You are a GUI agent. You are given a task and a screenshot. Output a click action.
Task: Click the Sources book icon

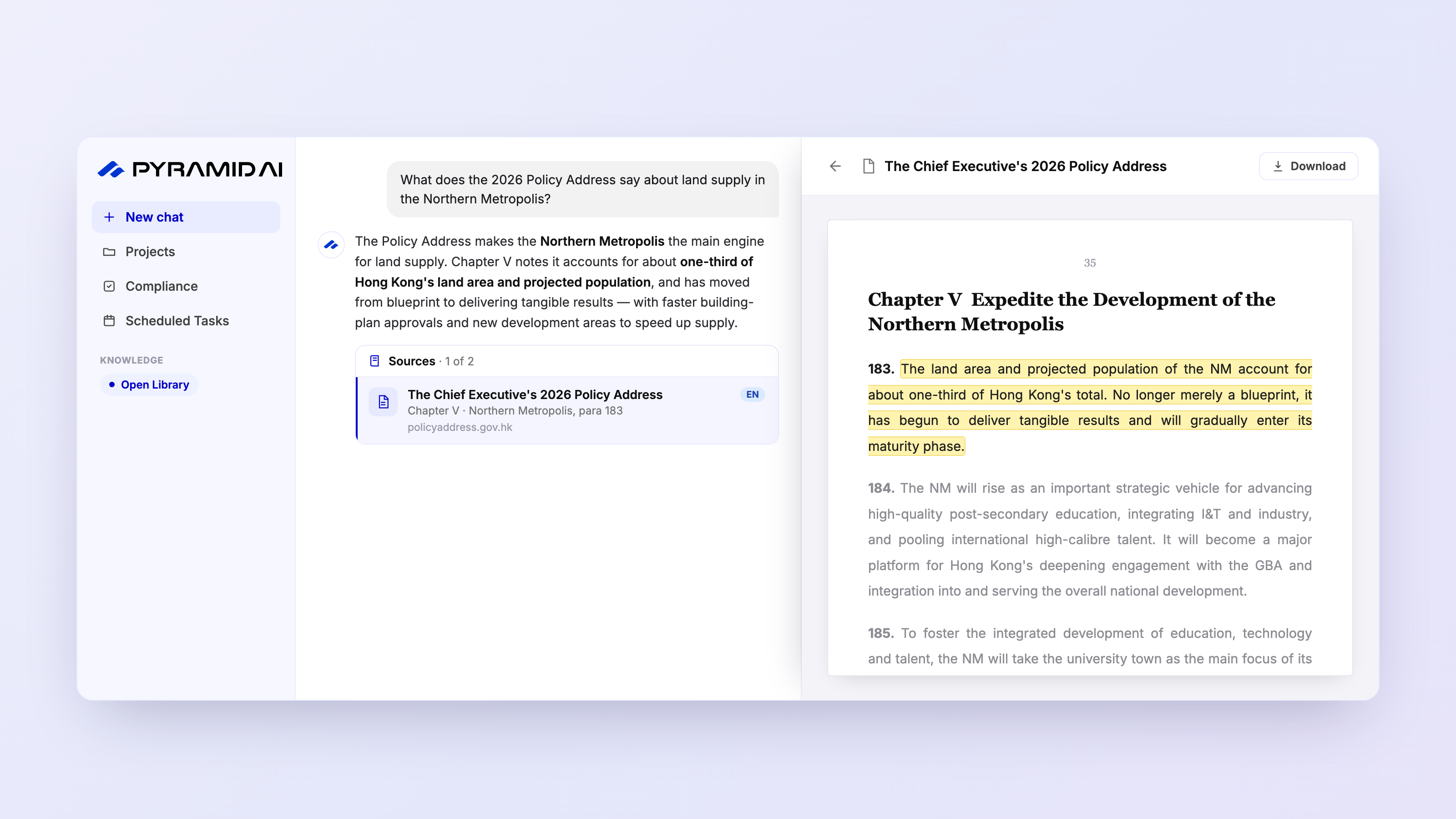pyautogui.click(x=374, y=361)
